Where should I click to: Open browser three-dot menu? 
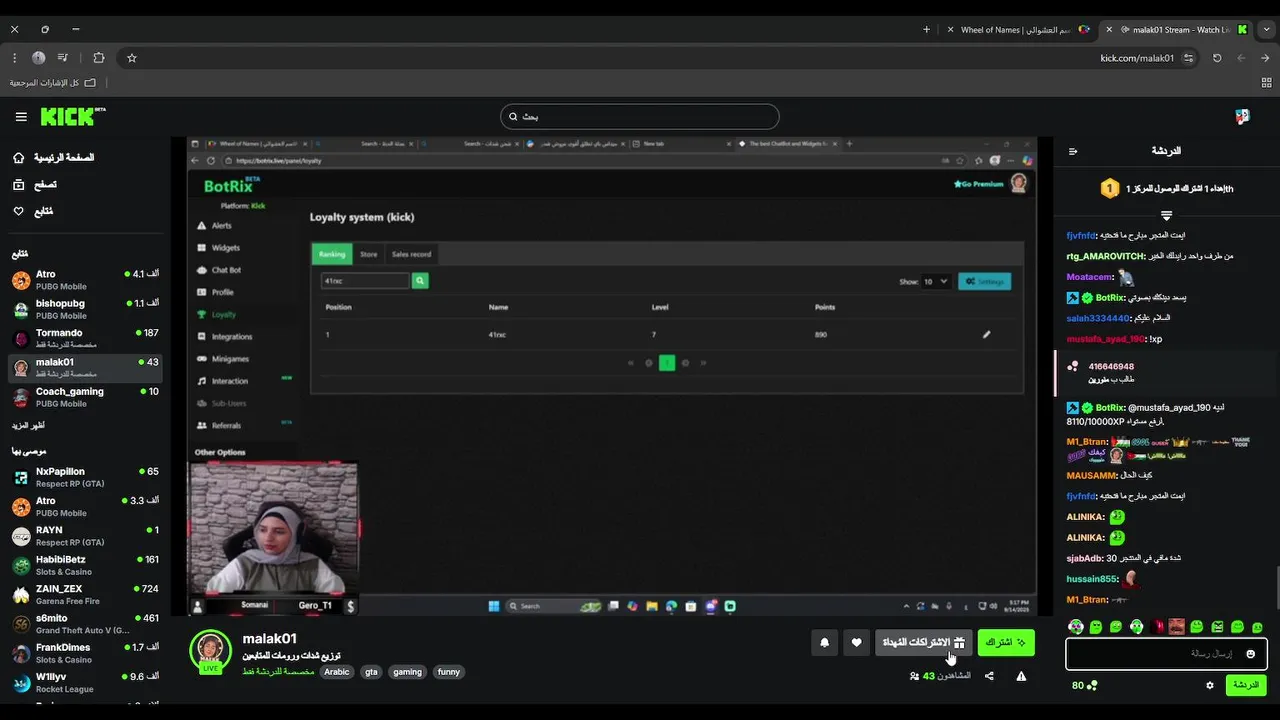[14, 58]
